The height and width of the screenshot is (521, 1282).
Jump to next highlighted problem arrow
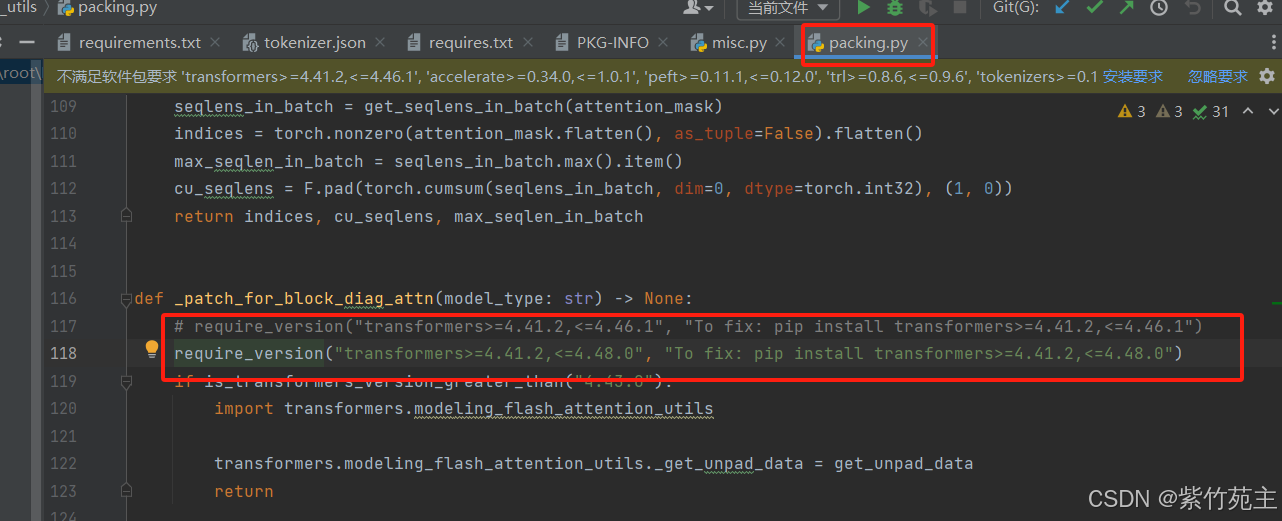click(x=1272, y=111)
